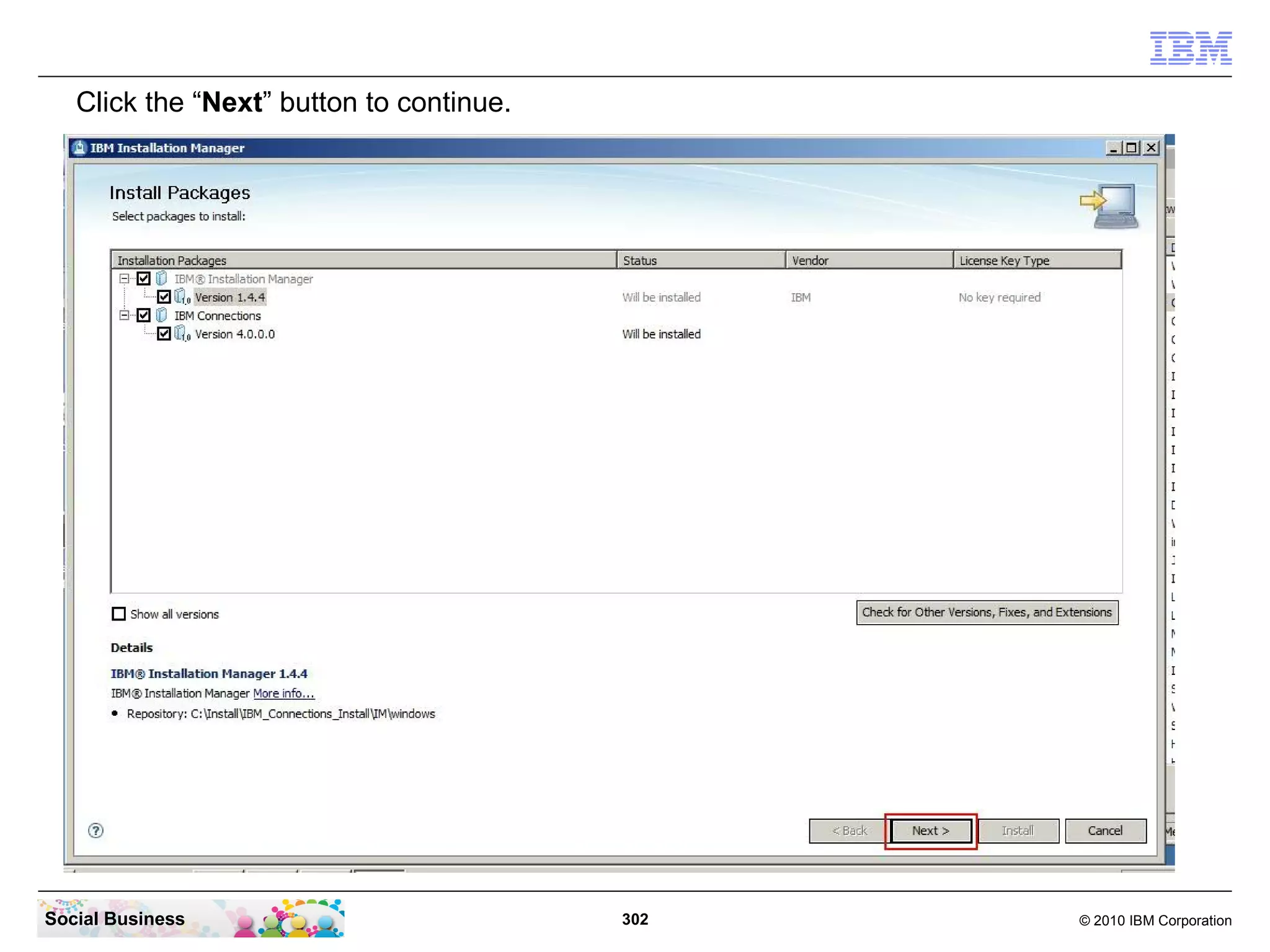Click 'Will be installed' for Version 1.4.4
Viewport: 1270px width, 952px height.
[x=662, y=297]
